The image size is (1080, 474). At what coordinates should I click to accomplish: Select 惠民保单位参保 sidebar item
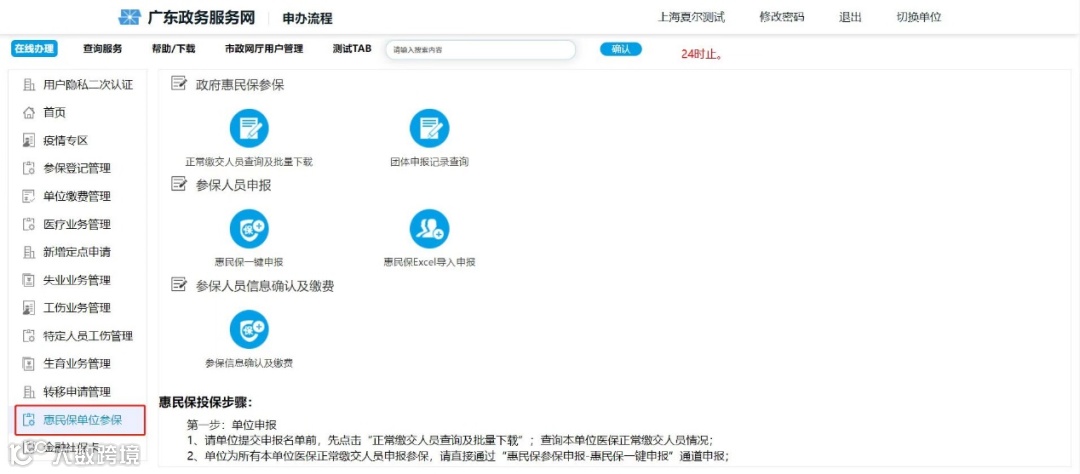click(x=80, y=420)
